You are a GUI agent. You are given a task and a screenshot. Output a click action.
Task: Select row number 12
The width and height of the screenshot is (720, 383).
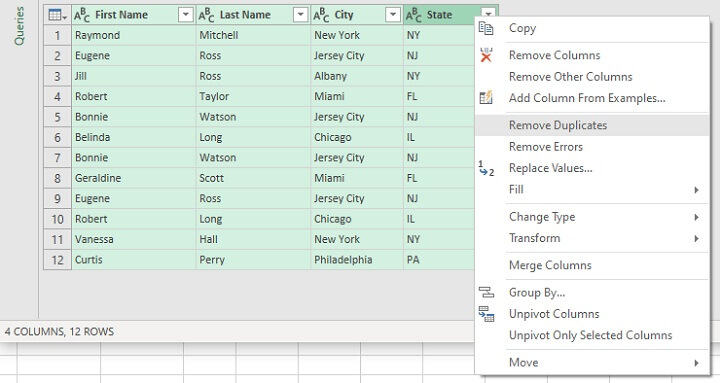tap(57, 260)
